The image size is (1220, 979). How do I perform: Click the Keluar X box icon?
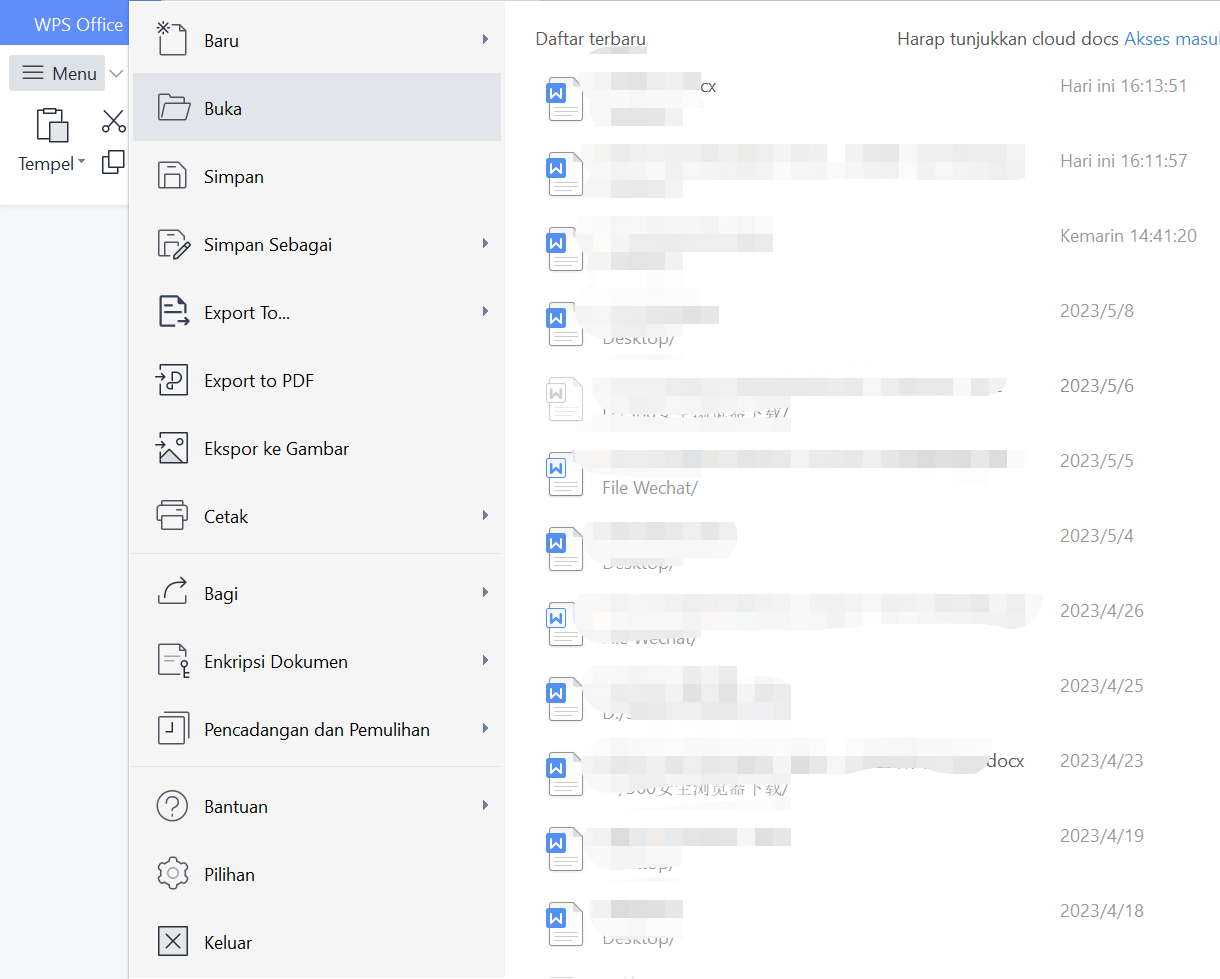point(173,942)
